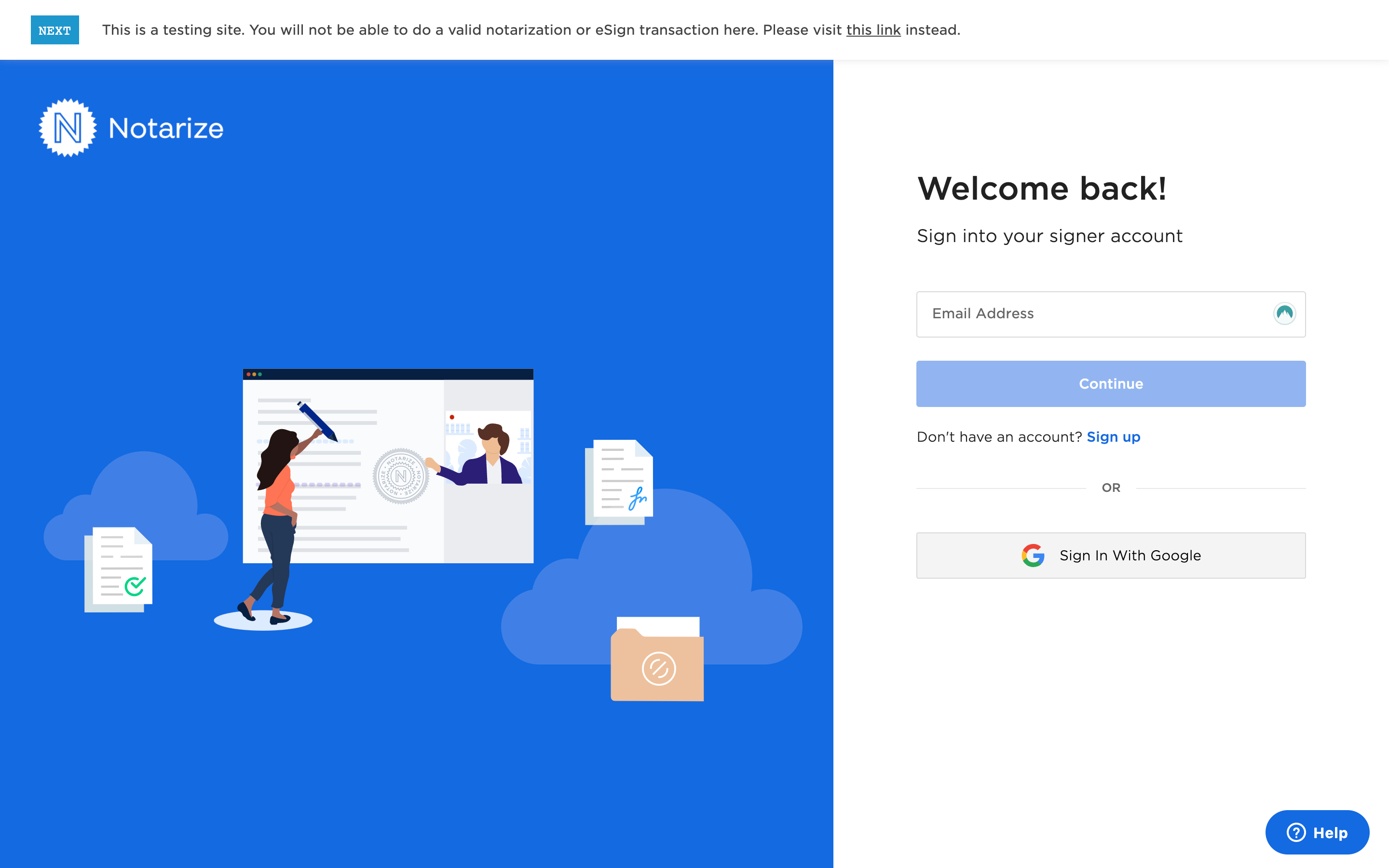
Task: Click the notary video call thumbnail
Action: (489, 448)
